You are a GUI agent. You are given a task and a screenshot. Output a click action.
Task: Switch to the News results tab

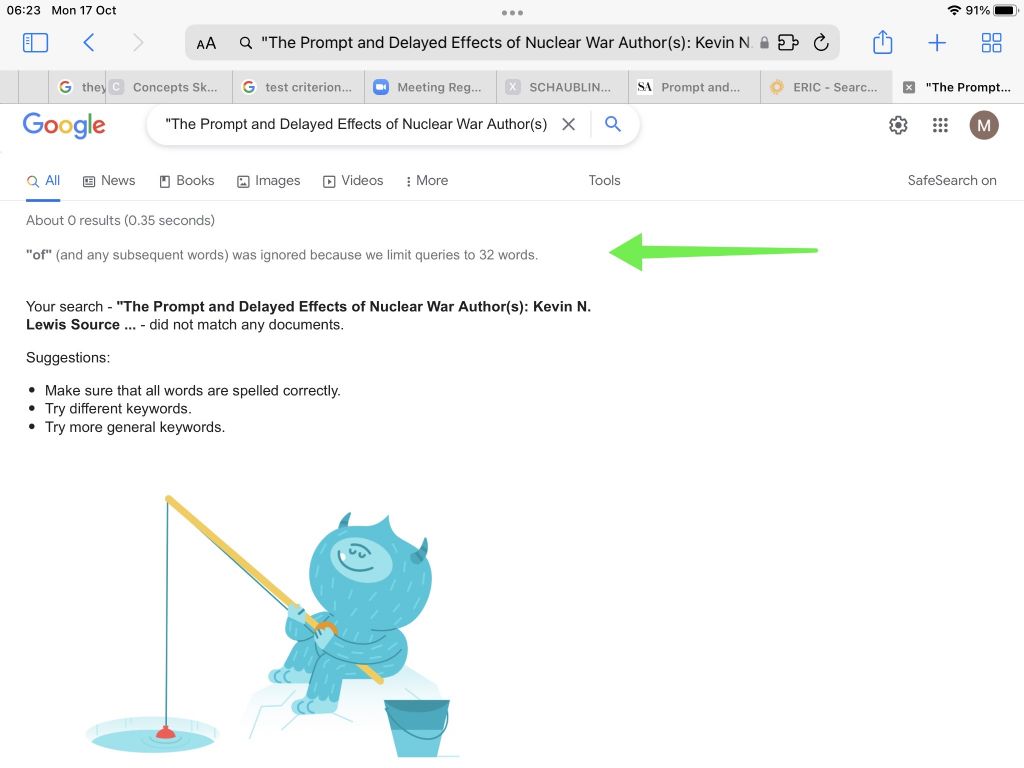(109, 181)
